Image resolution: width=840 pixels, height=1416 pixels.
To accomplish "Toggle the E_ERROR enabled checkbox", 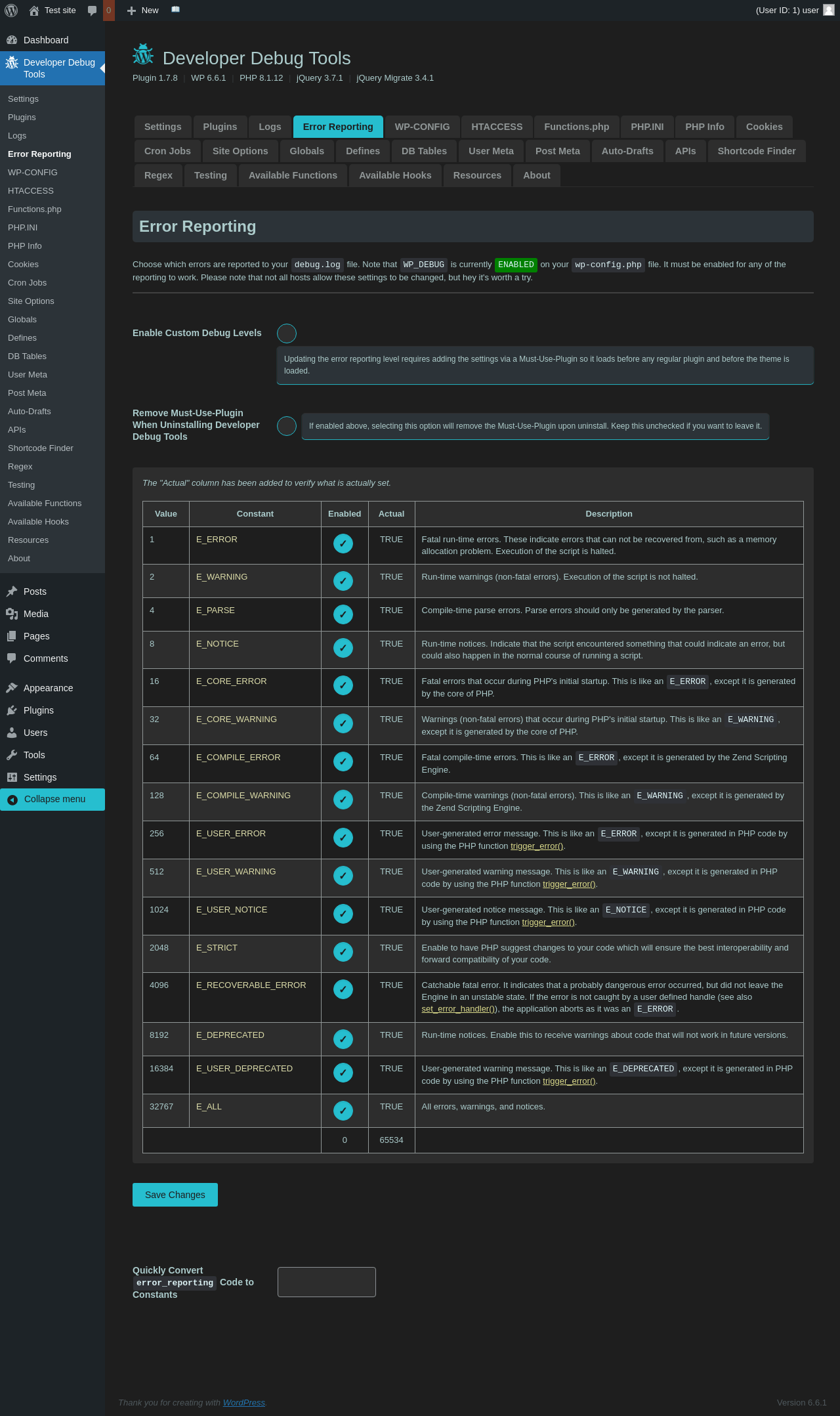I will point(343,544).
